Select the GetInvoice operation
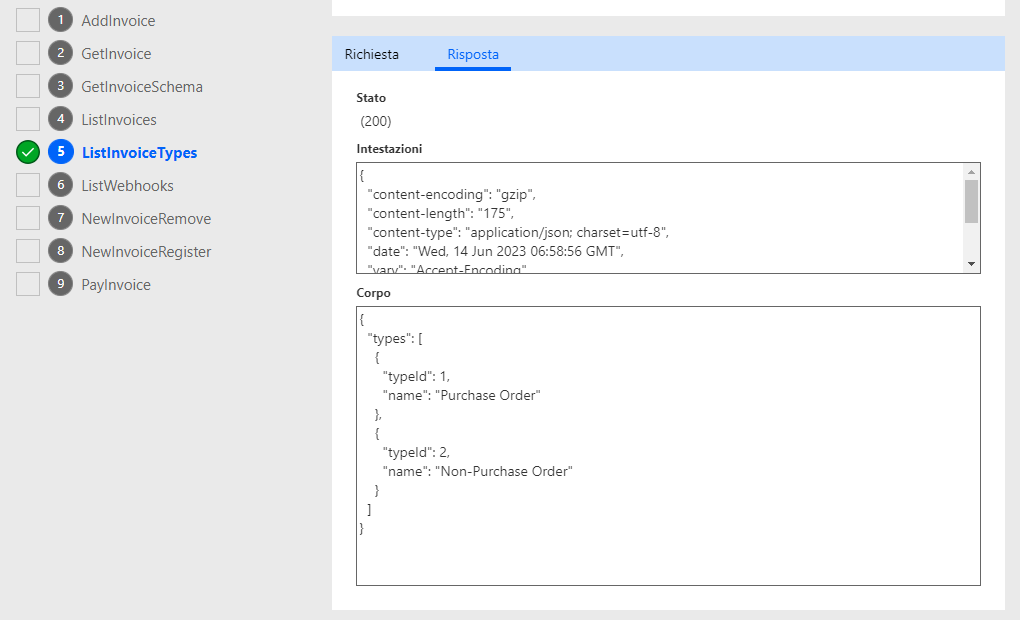 (116, 54)
